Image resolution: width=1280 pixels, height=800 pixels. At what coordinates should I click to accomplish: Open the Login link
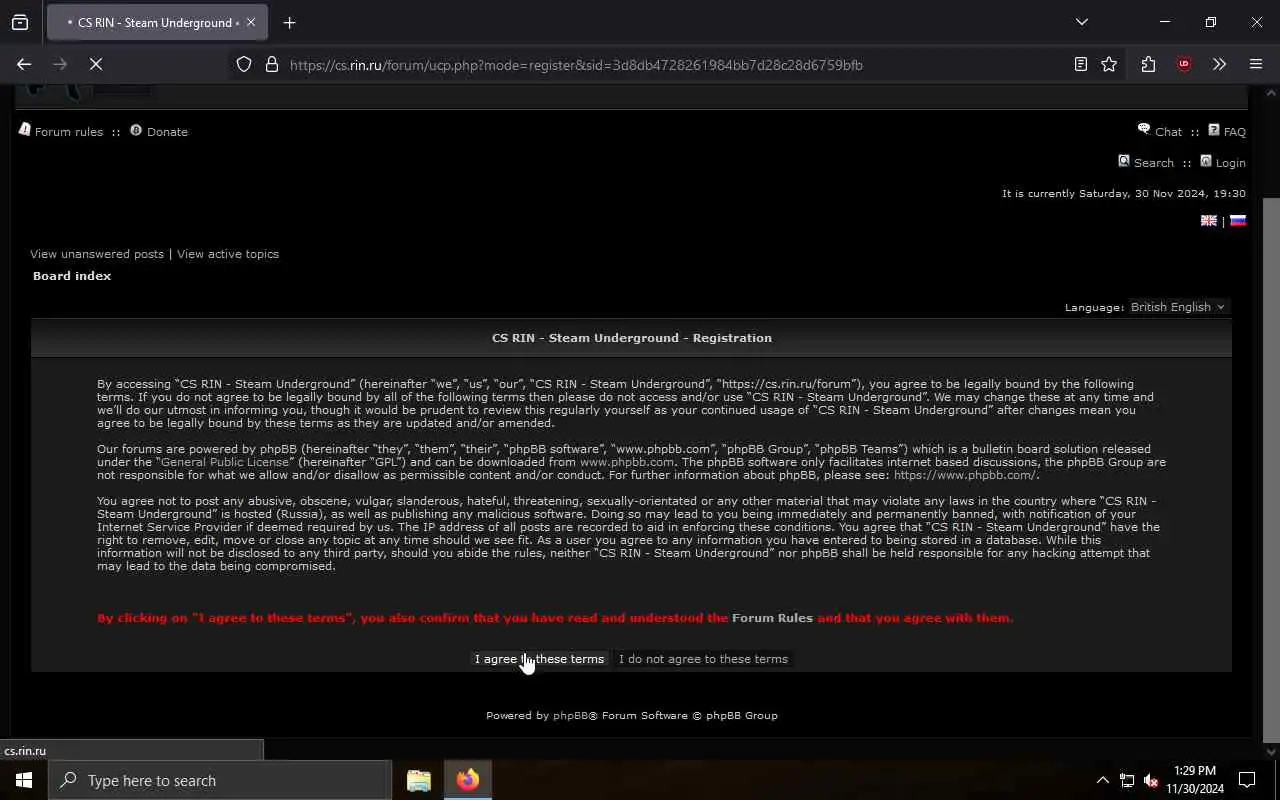(1231, 163)
